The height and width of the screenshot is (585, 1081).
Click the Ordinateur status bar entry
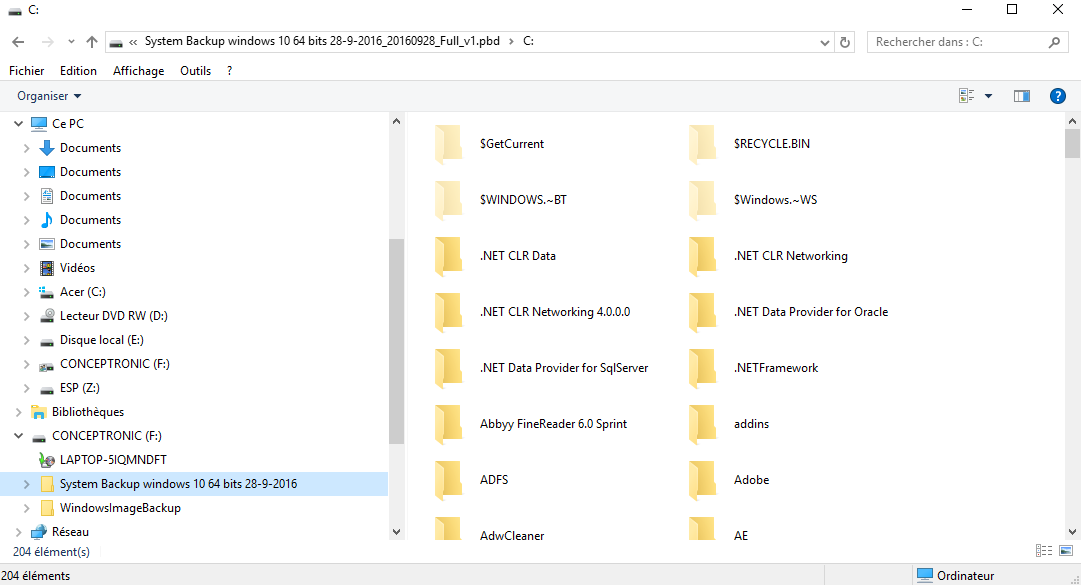pos(956,575)
